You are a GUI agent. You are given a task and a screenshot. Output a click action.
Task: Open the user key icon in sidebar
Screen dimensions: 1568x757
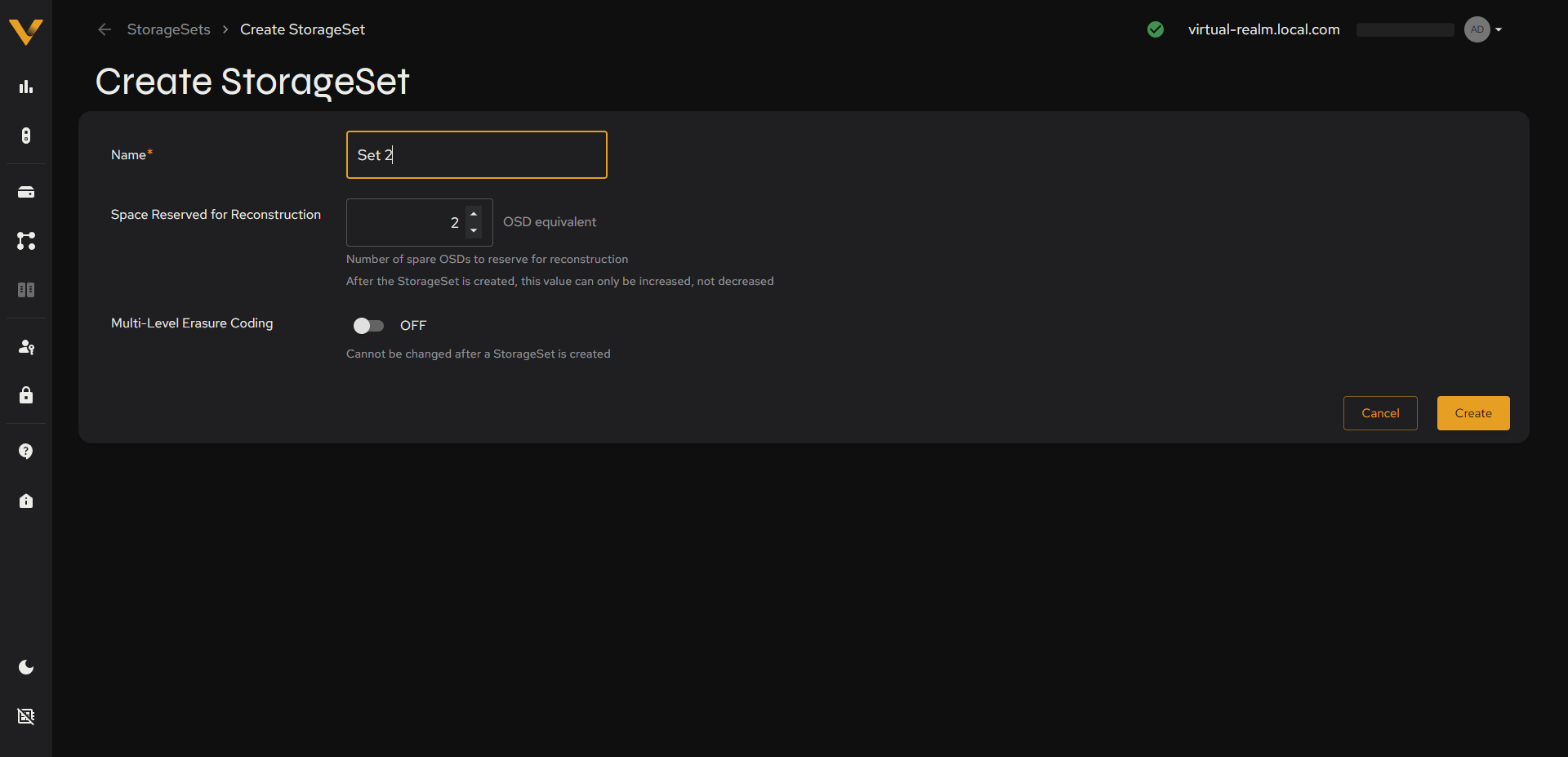coord(26,347)
